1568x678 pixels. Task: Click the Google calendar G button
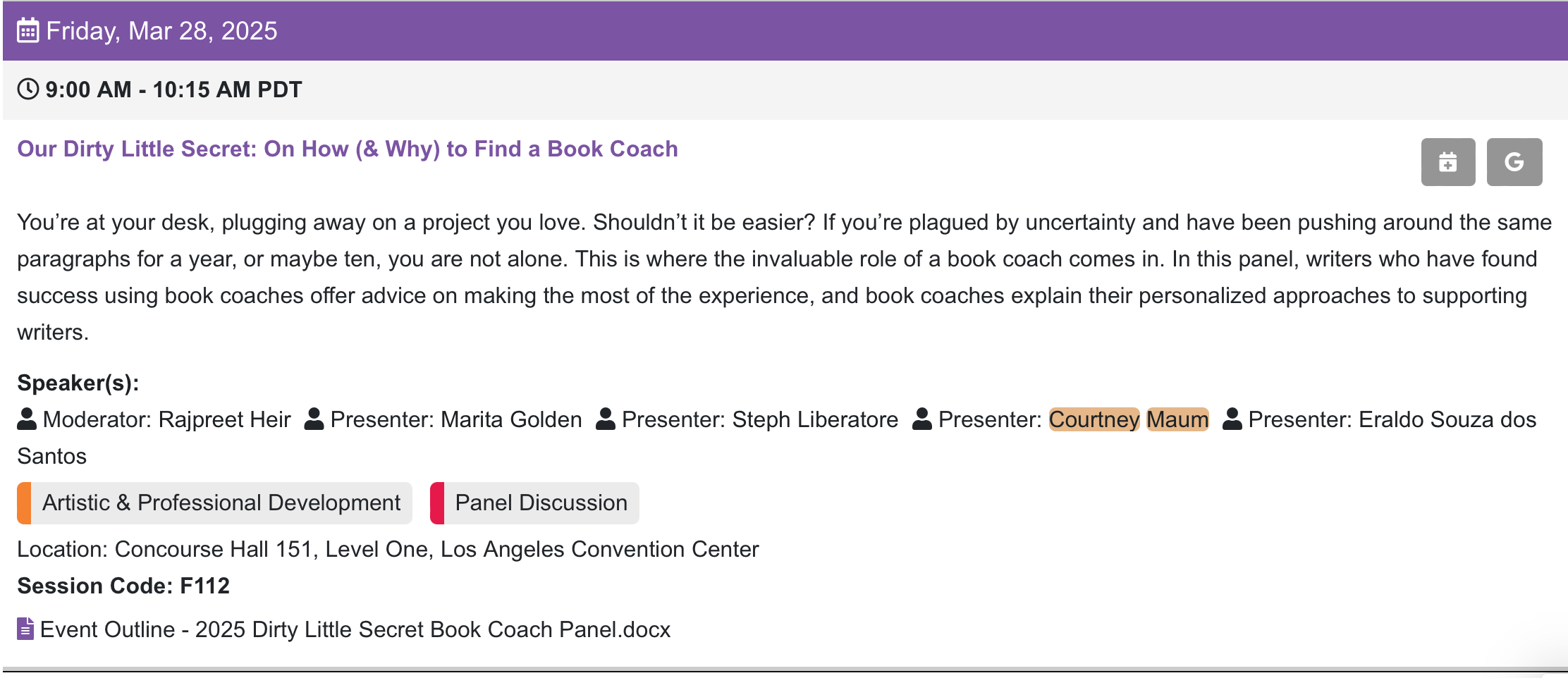(1514, 162)
